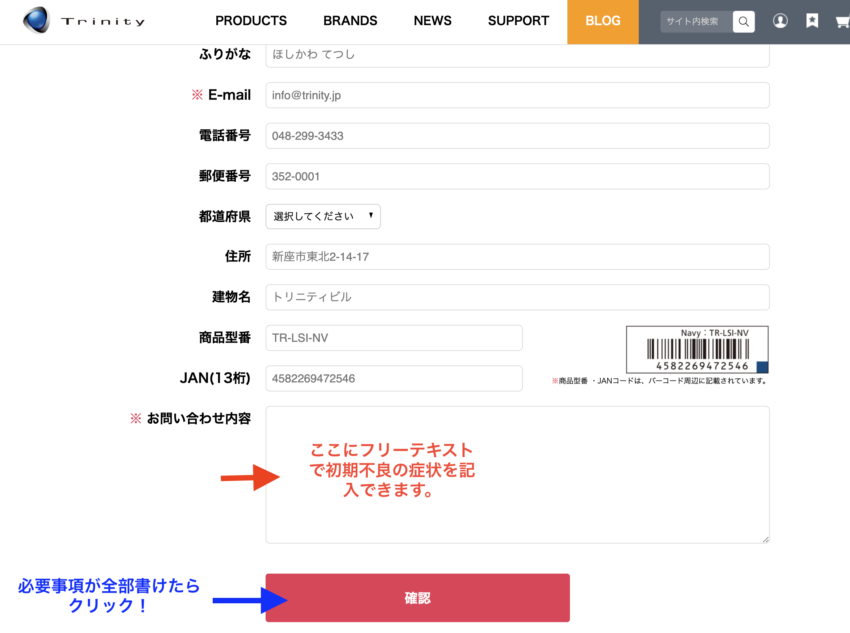This screenshot has height=633, width=850.
Task: Click the search magnifier icon
Action: (x=743, y=21)
